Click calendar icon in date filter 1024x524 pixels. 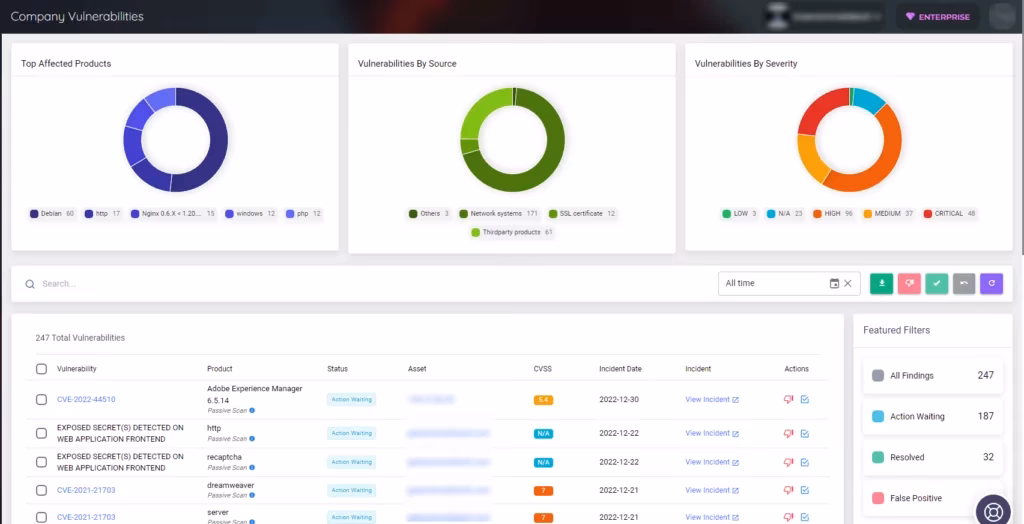(x=834, y=284)
